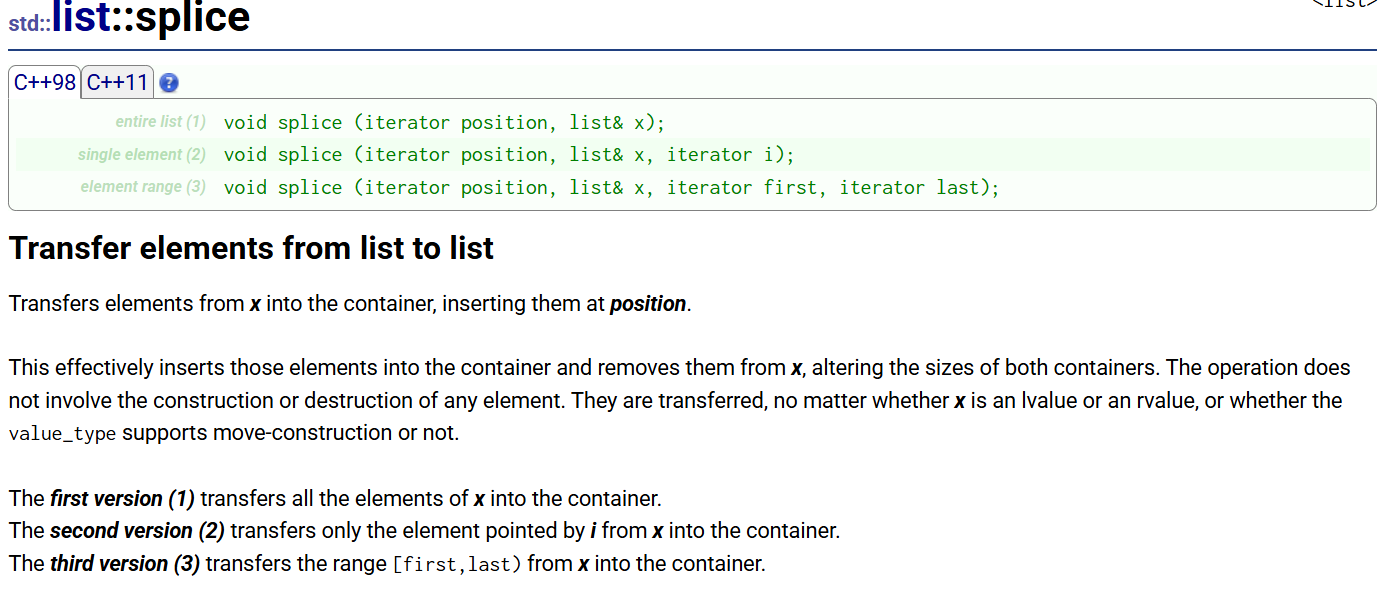Click the splice signature with first and last

pyautogui.click(x=611, y=188)
